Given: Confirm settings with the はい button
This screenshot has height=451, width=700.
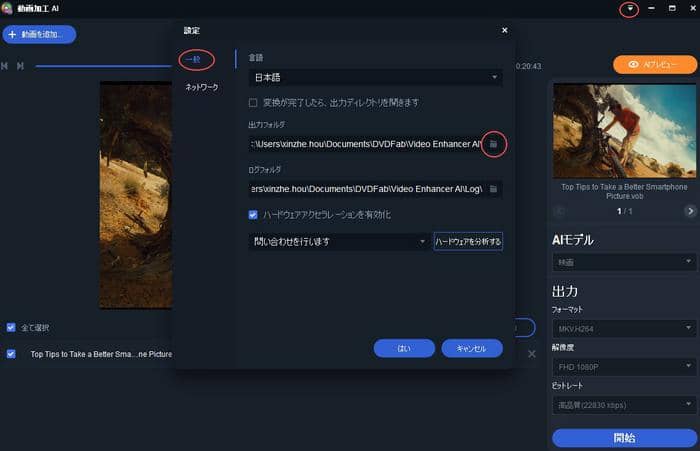Looking at the screenshot, I should point(404,348).
